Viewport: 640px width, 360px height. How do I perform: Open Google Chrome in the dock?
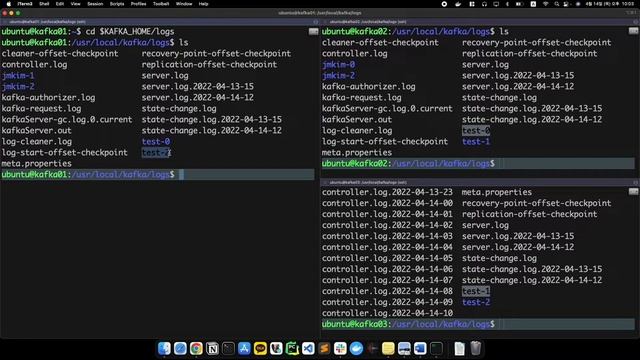pyautogui.click(x=196, y=349)
